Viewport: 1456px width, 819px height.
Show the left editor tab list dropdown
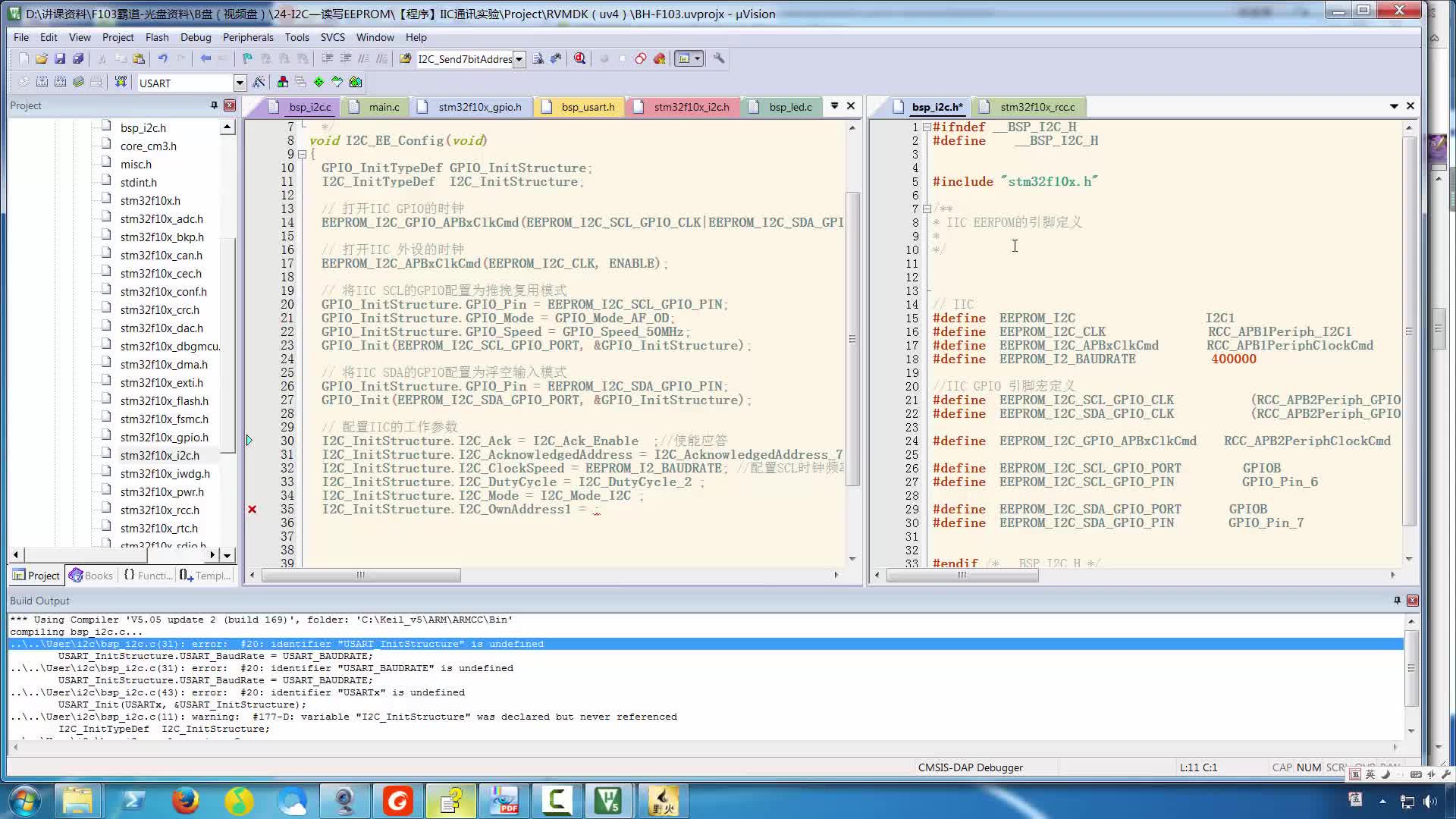[x=834, y=106]
